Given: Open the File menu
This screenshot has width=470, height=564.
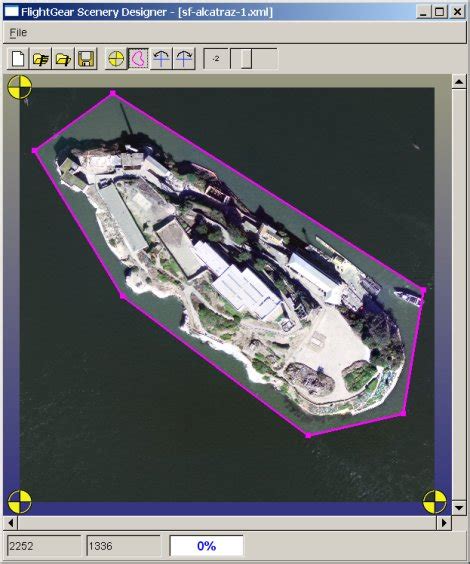Looking at the screenshot, I should [18, 33].
